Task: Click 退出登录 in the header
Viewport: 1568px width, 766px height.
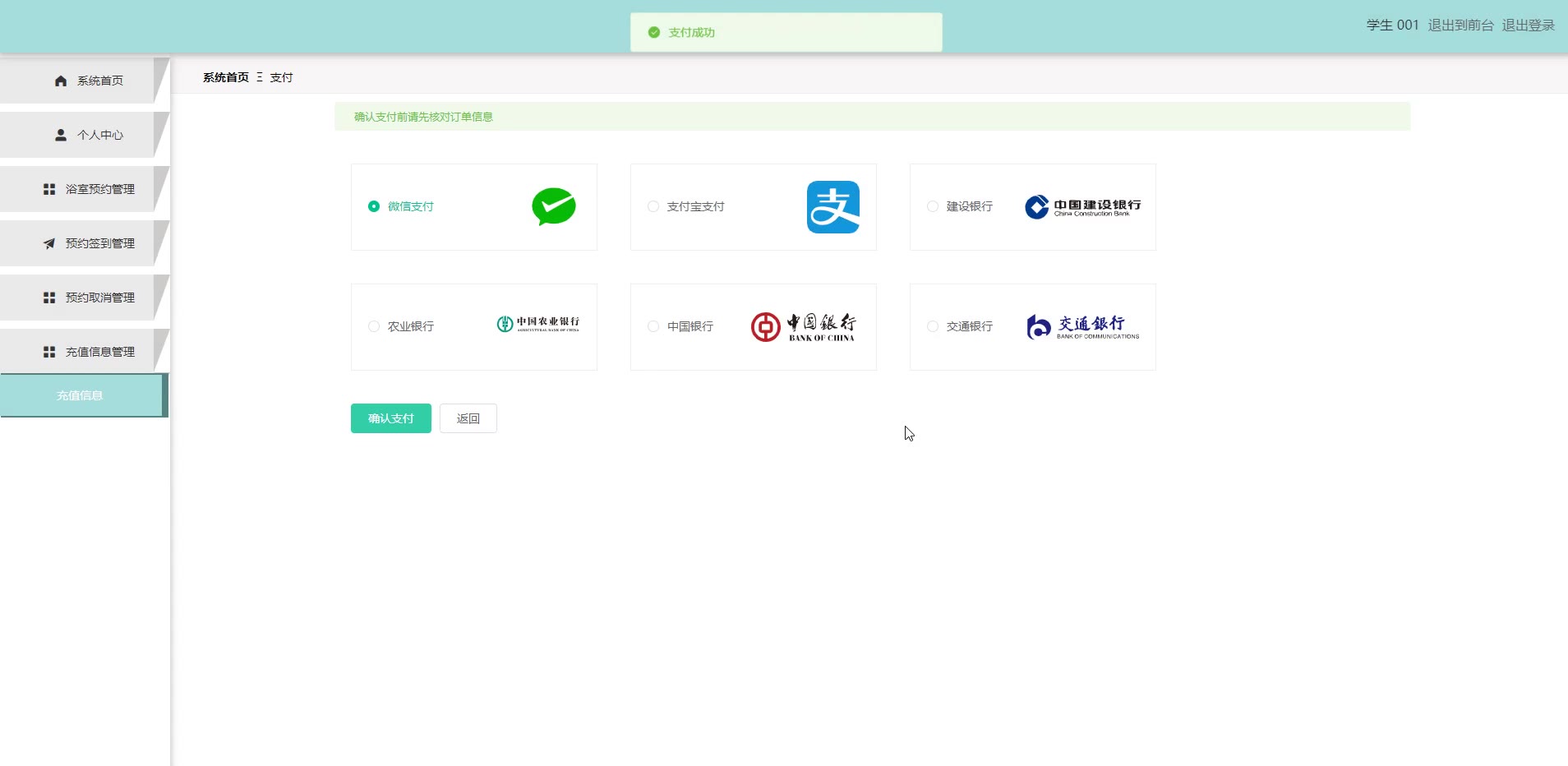Action: pos(1528,25)
